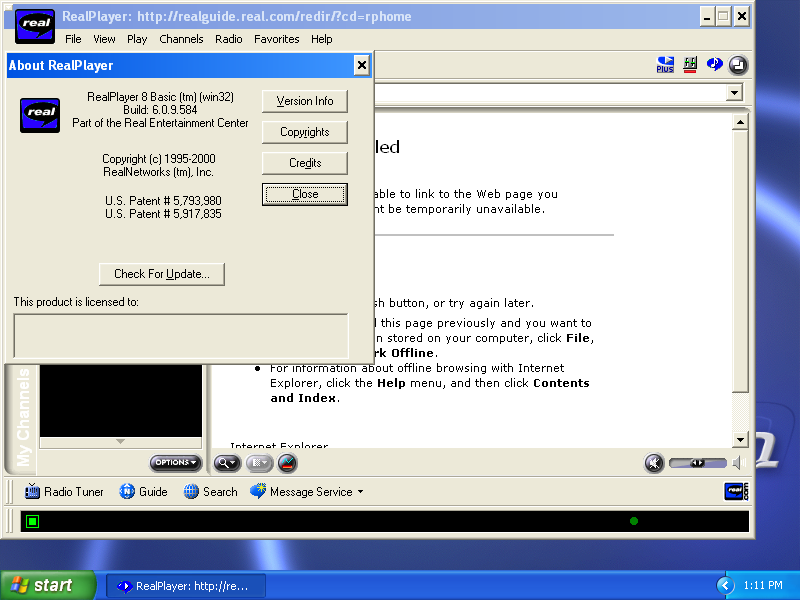Open the greyed grid view dropdown
800x600 pixels.
[x=259, y=463]
